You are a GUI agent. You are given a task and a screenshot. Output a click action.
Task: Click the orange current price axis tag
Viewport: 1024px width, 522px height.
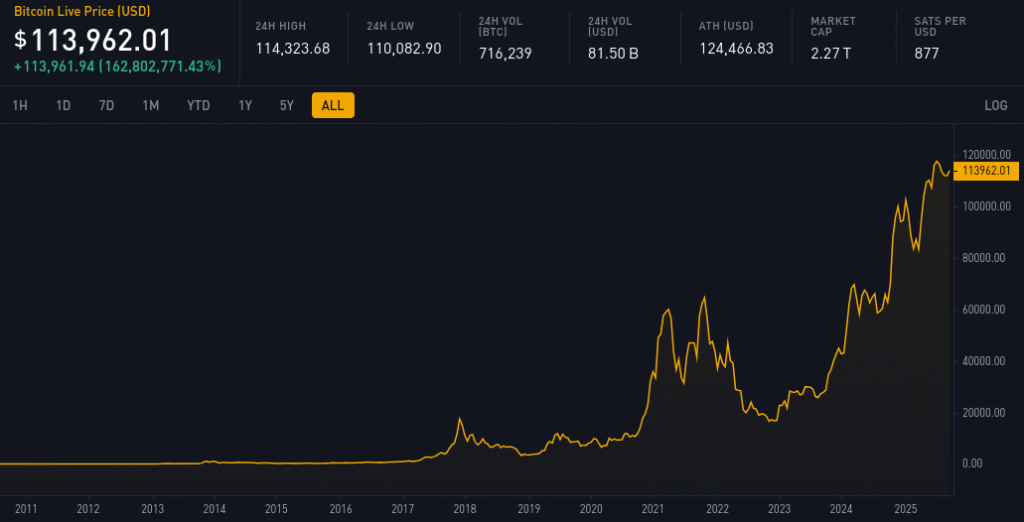pyautogui.click(x=986, y=171)
